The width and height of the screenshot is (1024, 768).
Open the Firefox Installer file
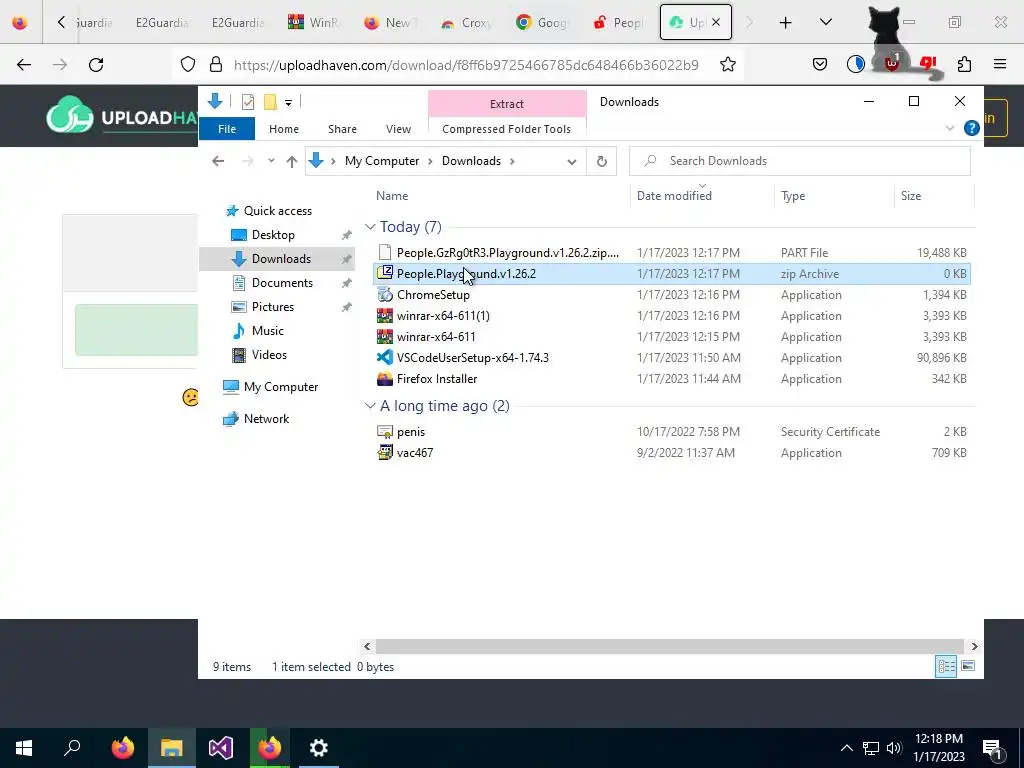coord(436,379)
